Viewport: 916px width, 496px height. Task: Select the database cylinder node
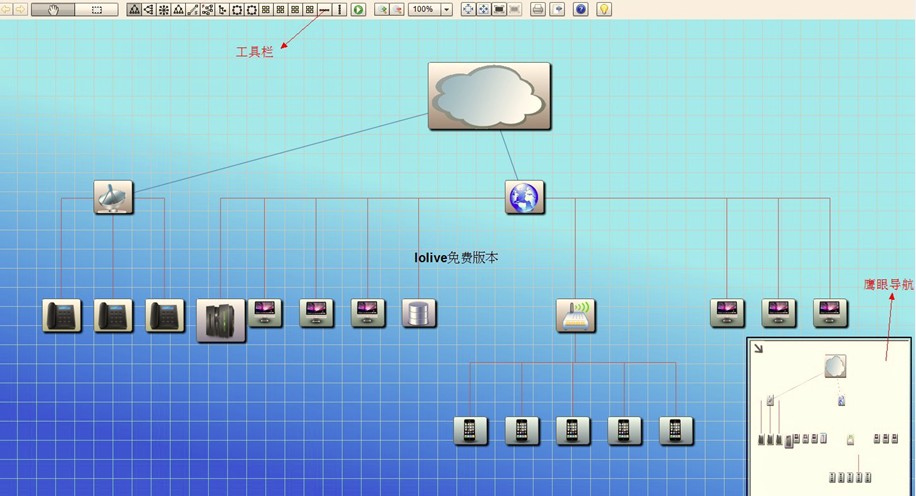[x=419, y=313]
